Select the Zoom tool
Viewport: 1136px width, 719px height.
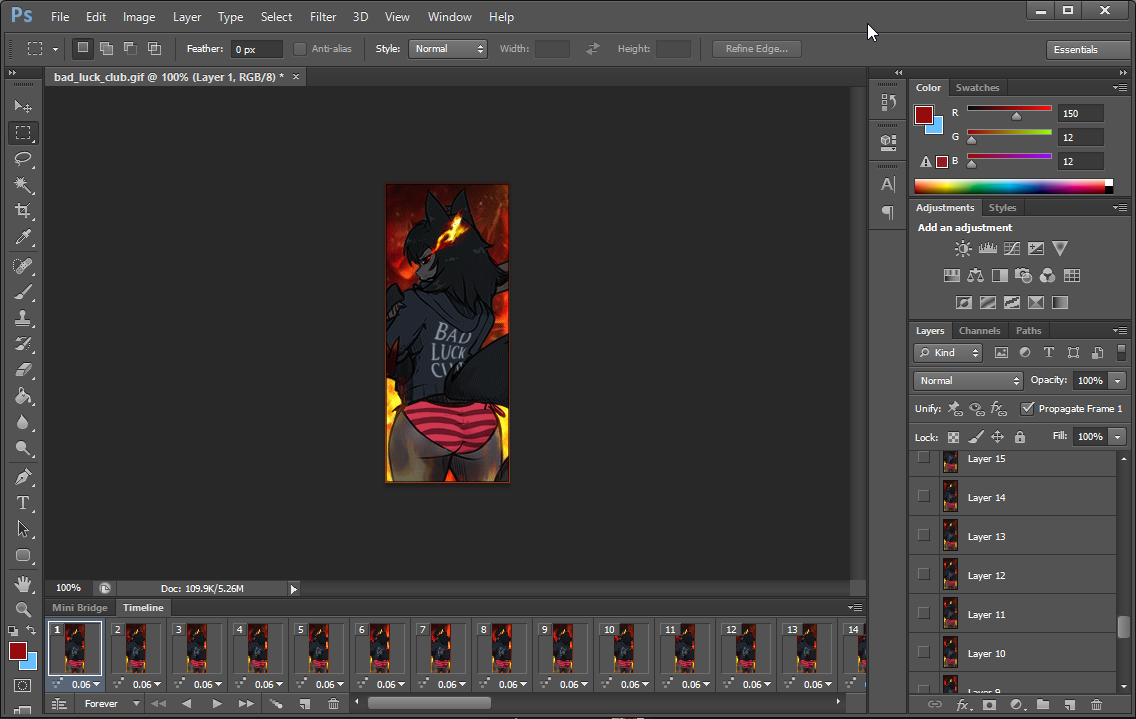pos(23,610)
